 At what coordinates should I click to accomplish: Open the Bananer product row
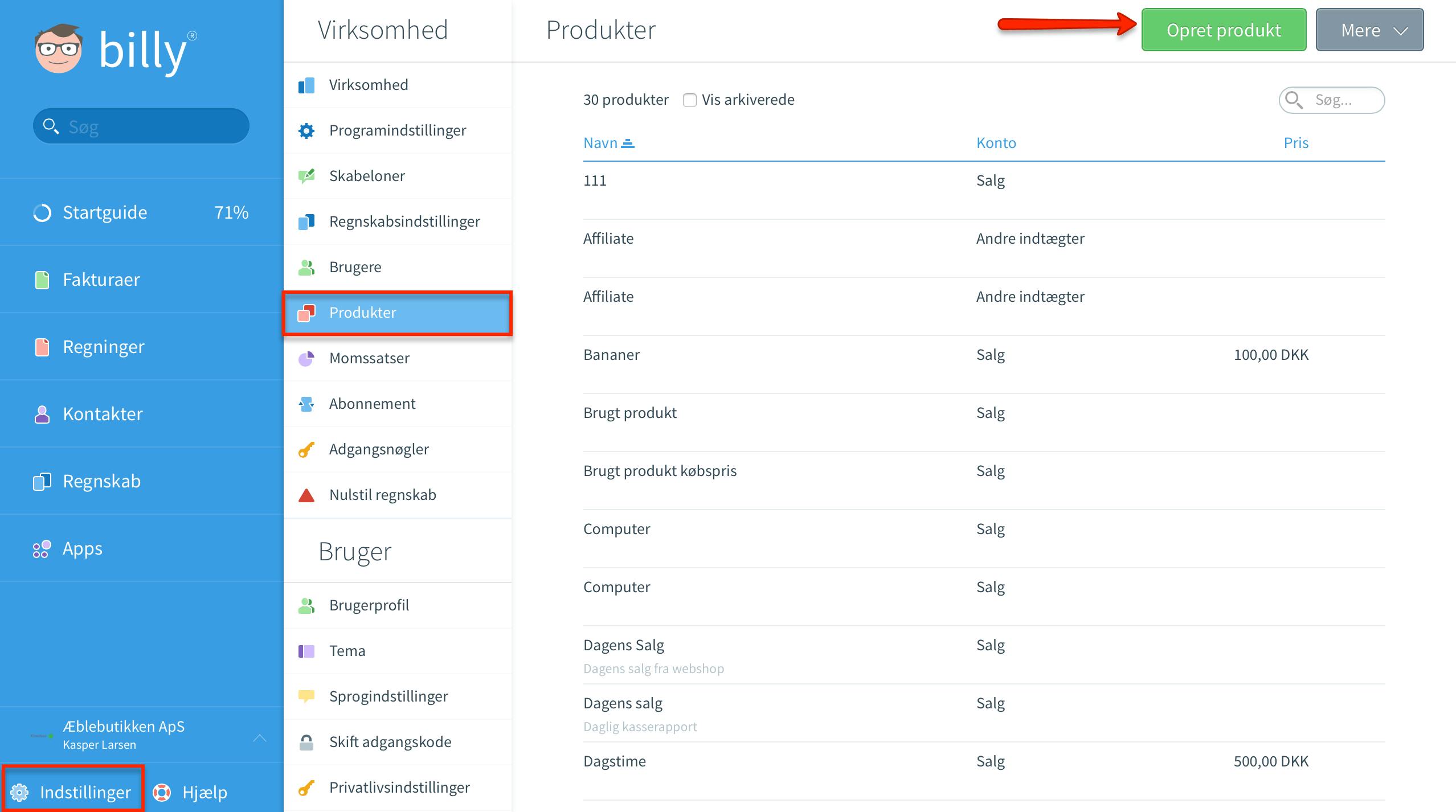click(x=984, y=355)
